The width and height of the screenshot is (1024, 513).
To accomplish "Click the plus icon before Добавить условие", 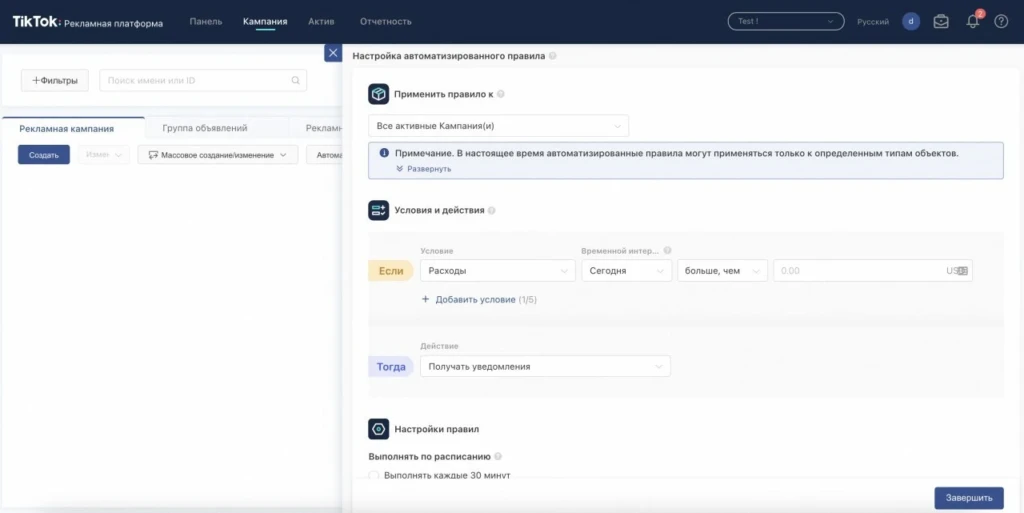I will (x=425, y=299).
